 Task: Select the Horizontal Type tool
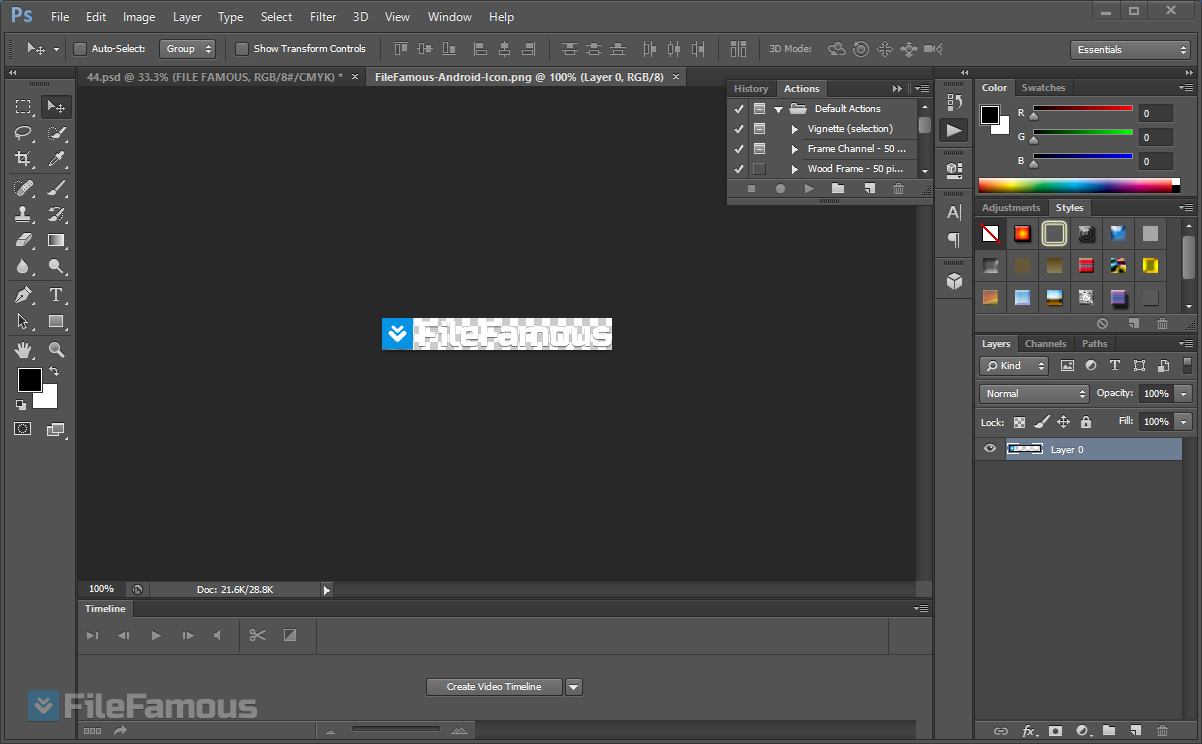pyautogui.click(x=56, y=295)
